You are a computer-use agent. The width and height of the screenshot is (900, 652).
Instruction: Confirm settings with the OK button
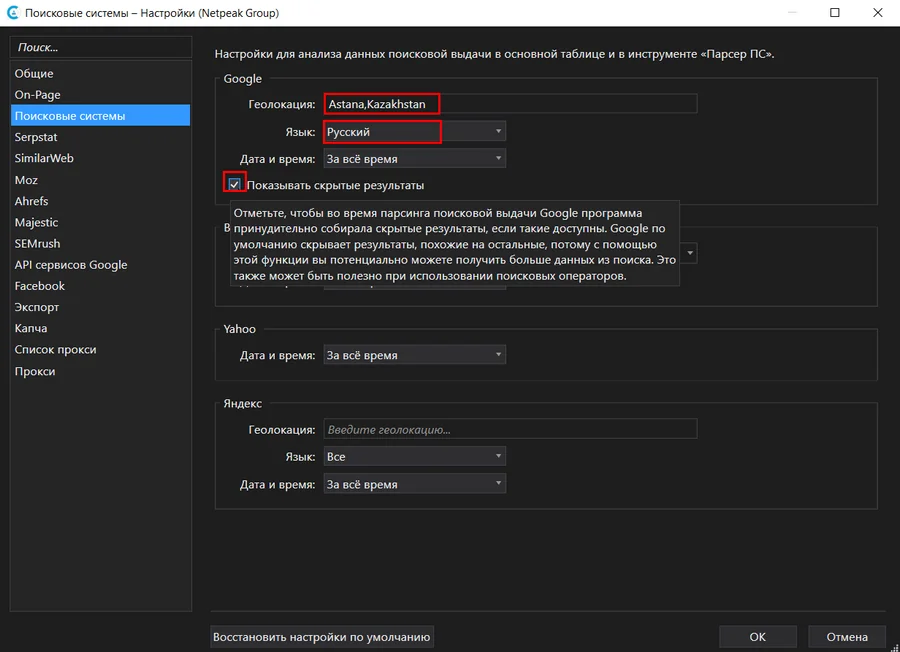tap(758, 637)
